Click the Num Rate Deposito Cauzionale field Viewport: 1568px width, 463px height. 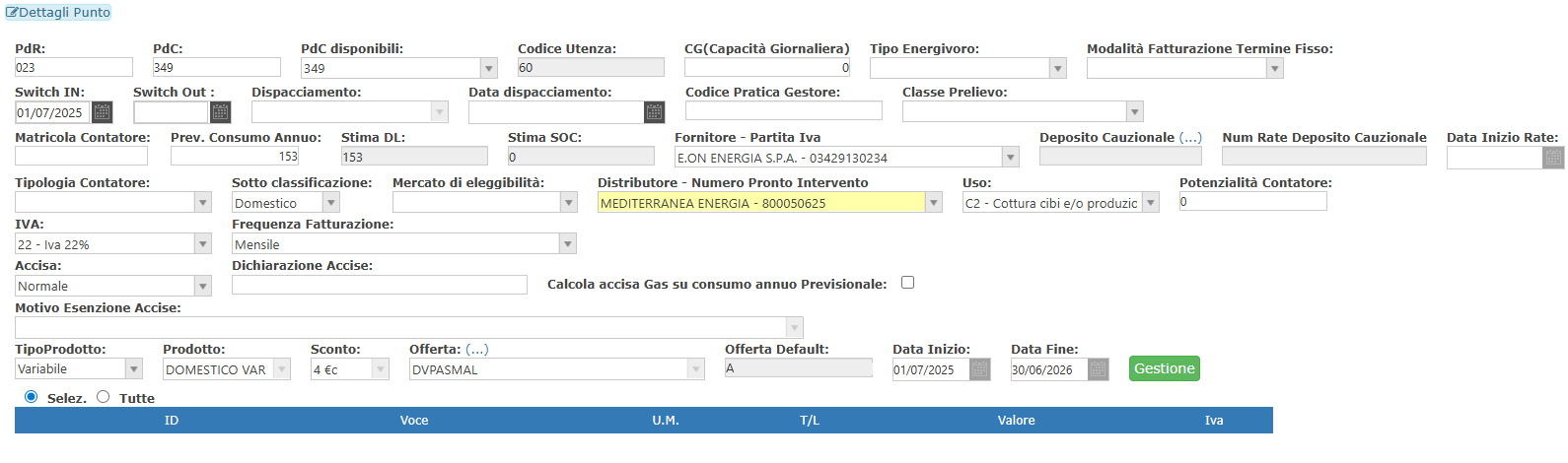1324,156
